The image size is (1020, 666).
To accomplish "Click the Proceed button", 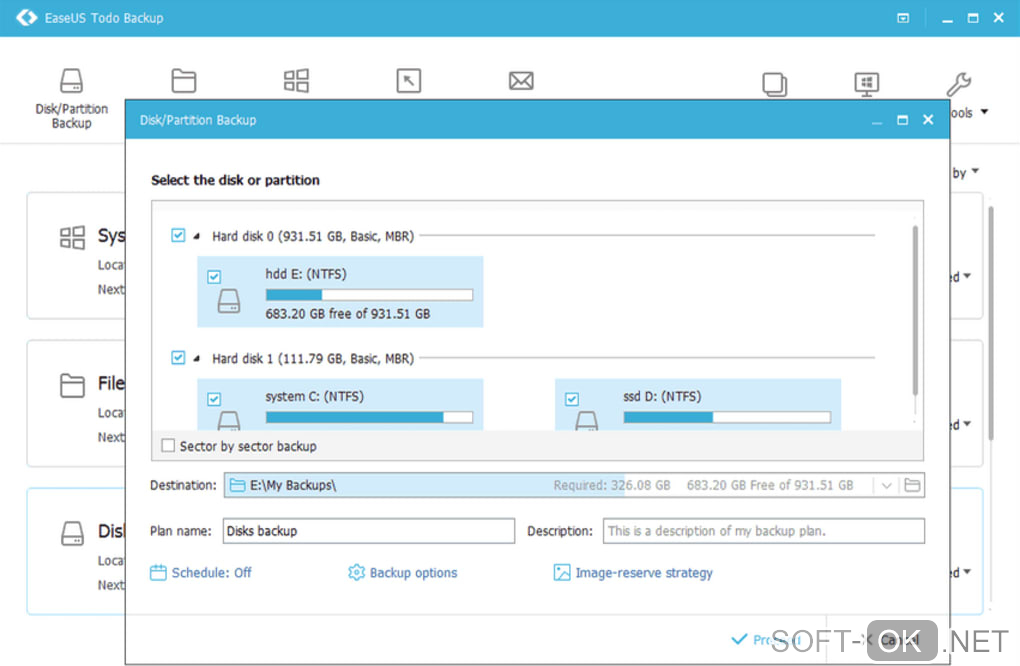I will click(x=767, y=640).
